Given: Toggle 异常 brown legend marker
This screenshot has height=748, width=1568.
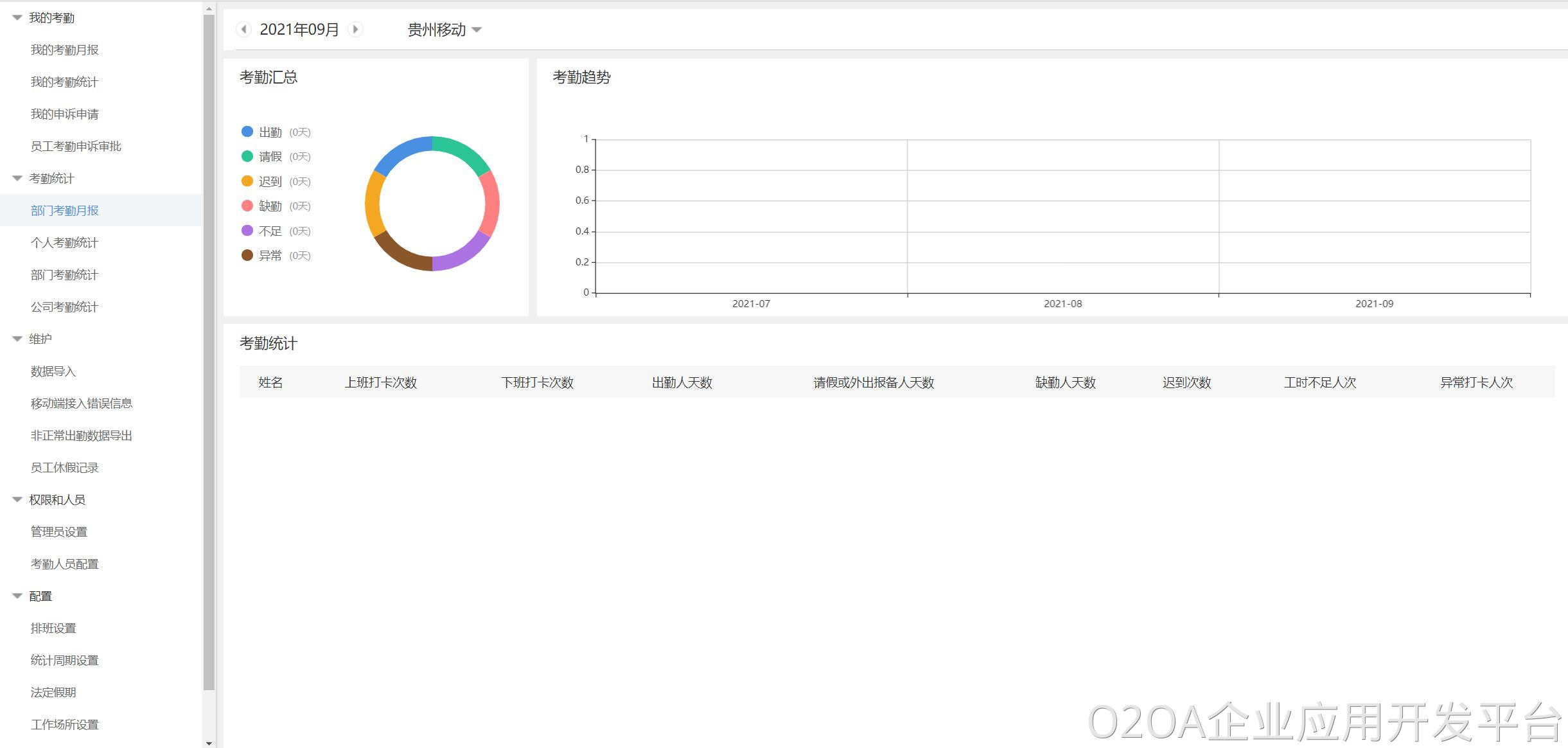Looking at the screenshot, I should coord(247,255).
